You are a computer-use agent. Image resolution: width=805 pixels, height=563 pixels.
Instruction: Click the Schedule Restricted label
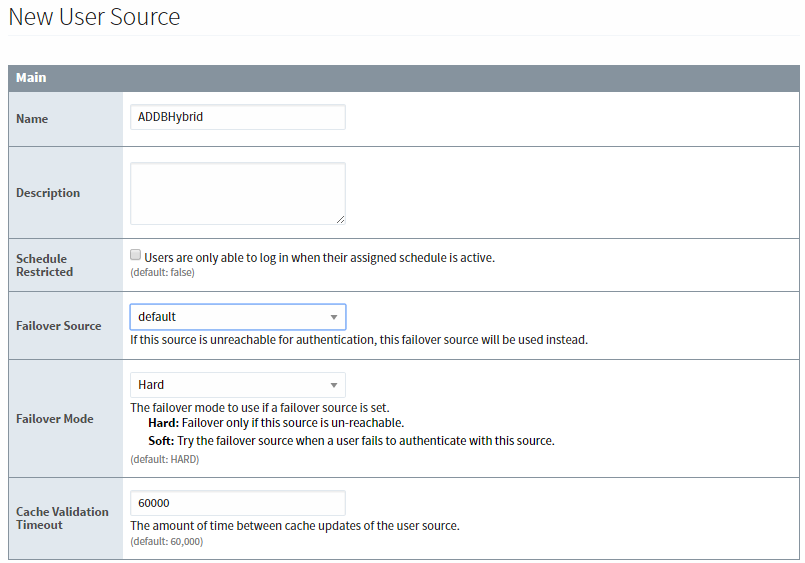pos(44,265)
